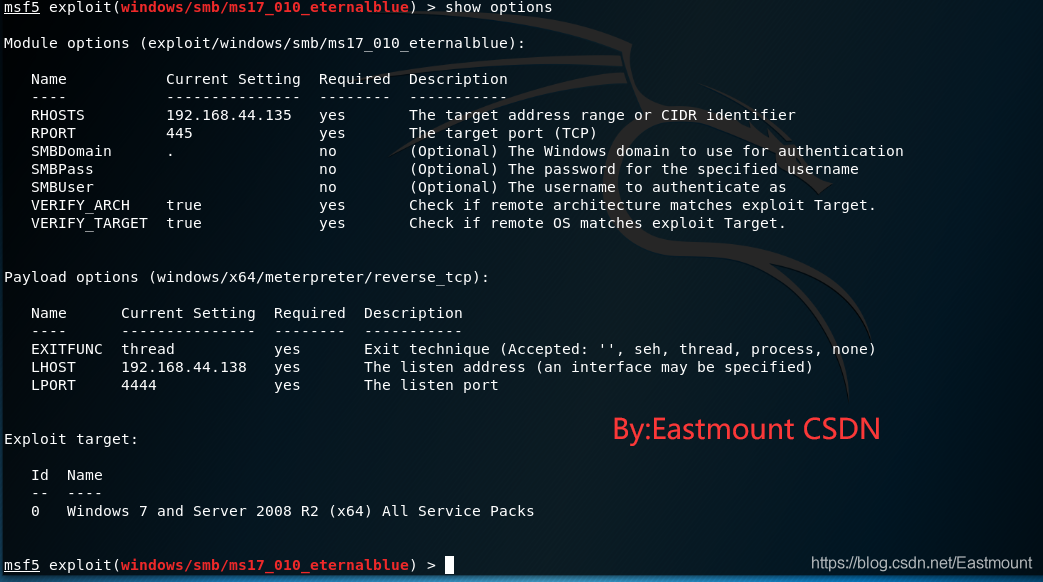Click the LPORT value 4444

pyautogui.click(x=139, y=385)
